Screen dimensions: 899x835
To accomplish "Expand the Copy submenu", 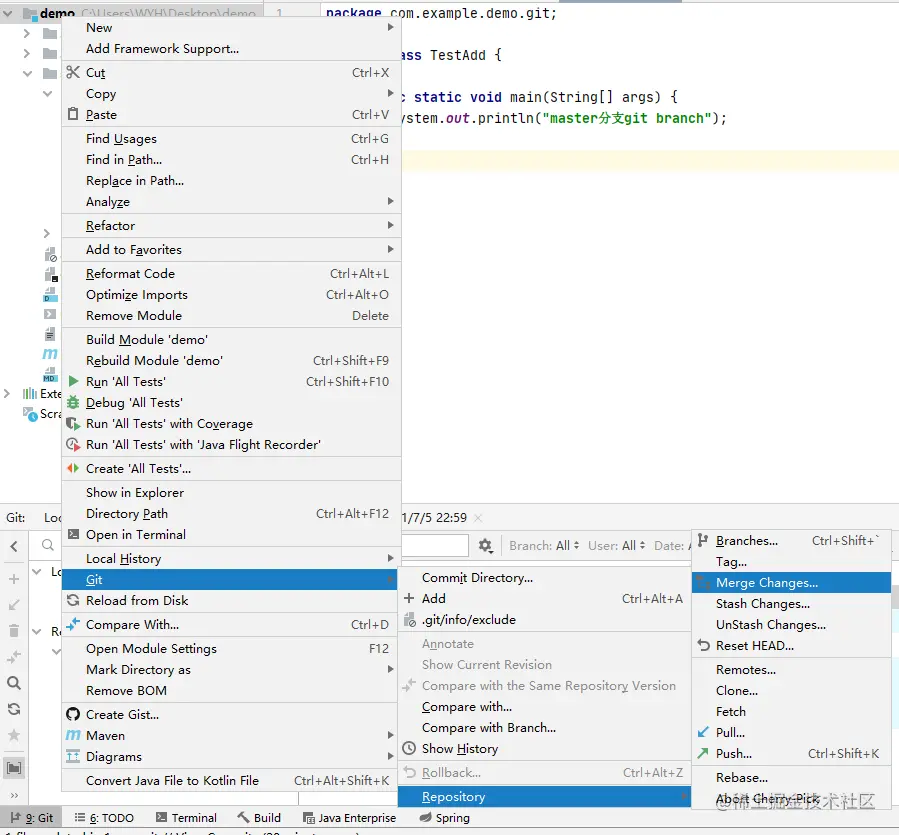I will pyautogui.click(x=390, y=93).
